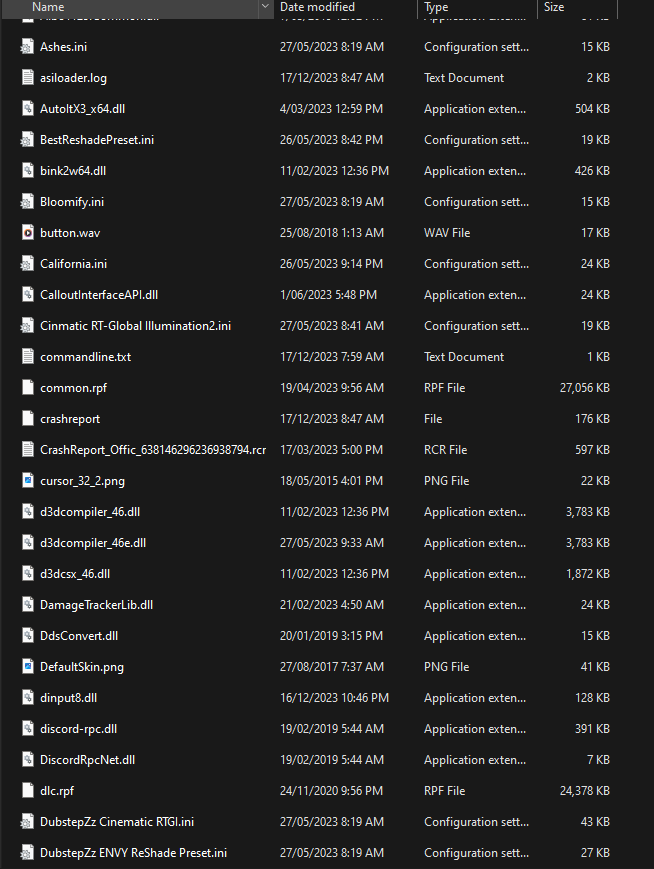Viewport: 654px width, 869px height.
Task: Open the Name column filter dropdown arrow
Action: [265, 7]
